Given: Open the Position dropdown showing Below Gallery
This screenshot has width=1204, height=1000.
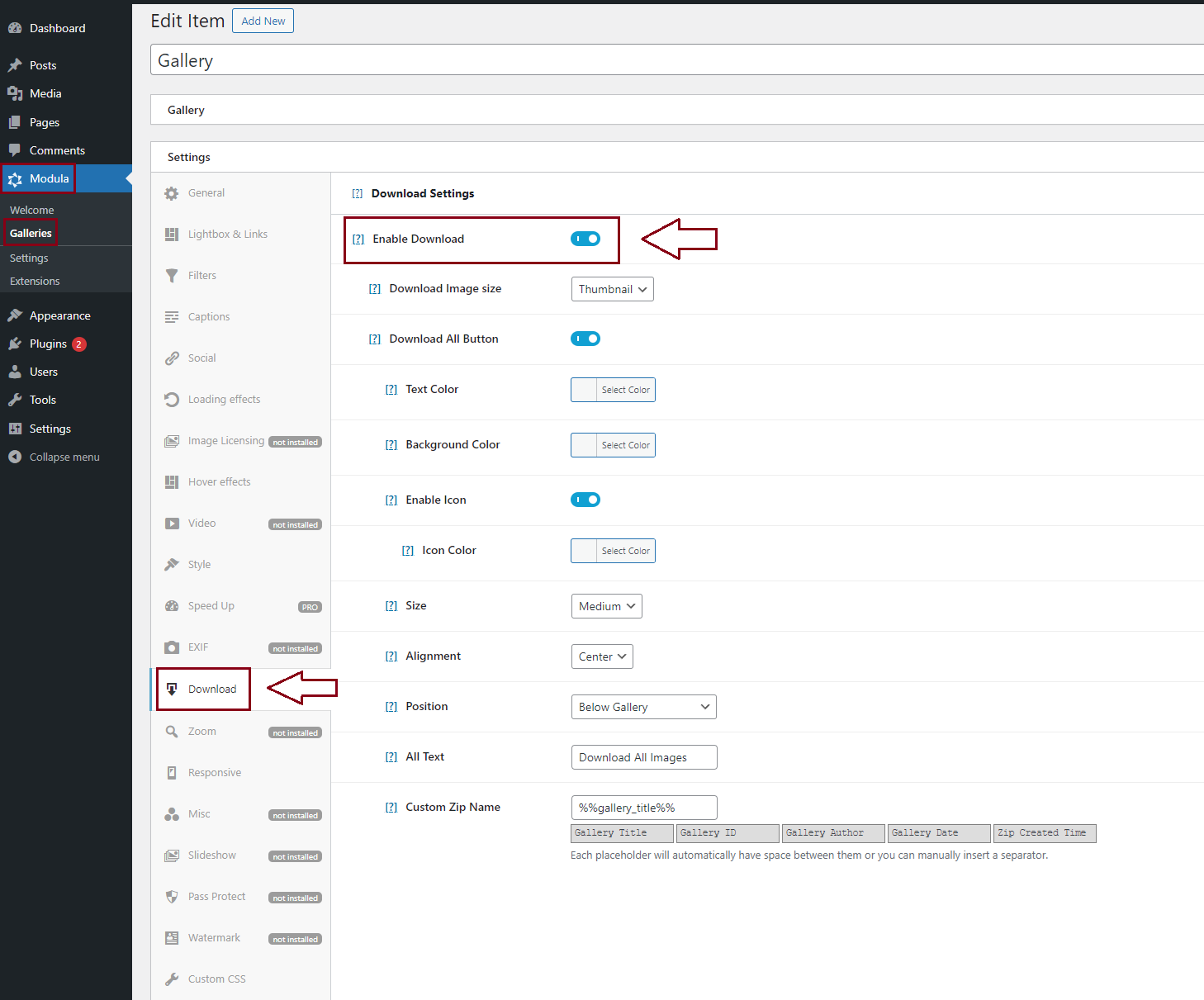Looking at the screenshot, I should [x=643, y=707].
